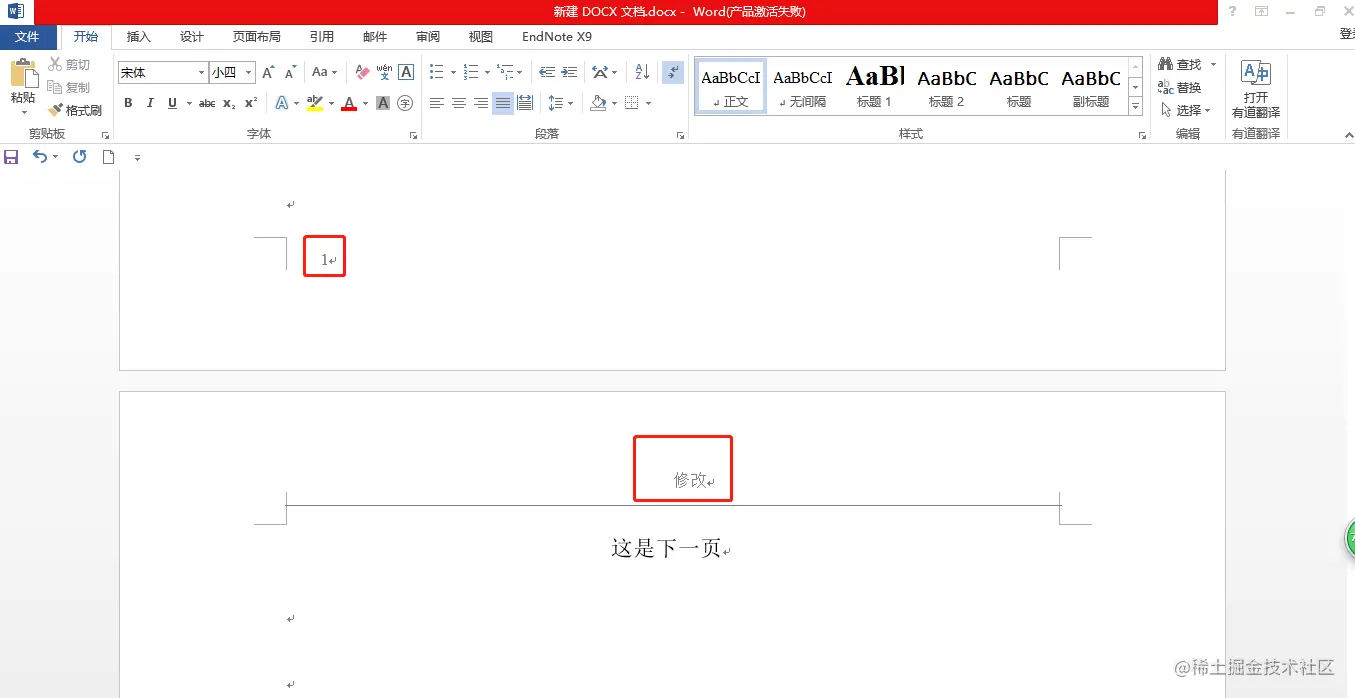
Task: Switch to the 插入 (Insert) tab
Action: click(139, 37)
